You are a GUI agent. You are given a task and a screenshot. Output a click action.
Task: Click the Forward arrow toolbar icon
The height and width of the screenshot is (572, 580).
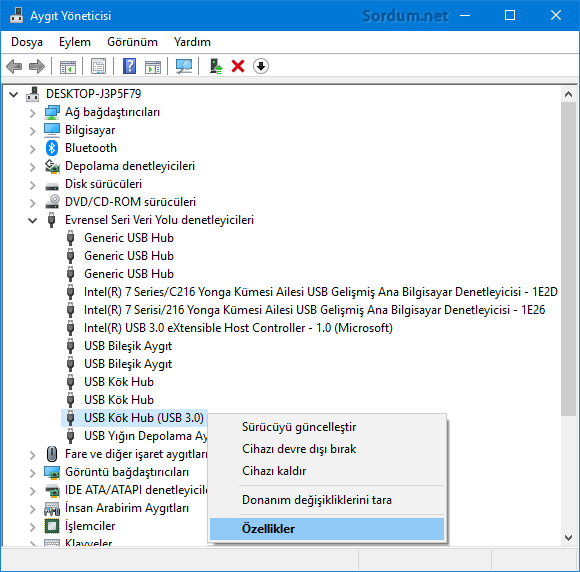(x=37, y=67)
